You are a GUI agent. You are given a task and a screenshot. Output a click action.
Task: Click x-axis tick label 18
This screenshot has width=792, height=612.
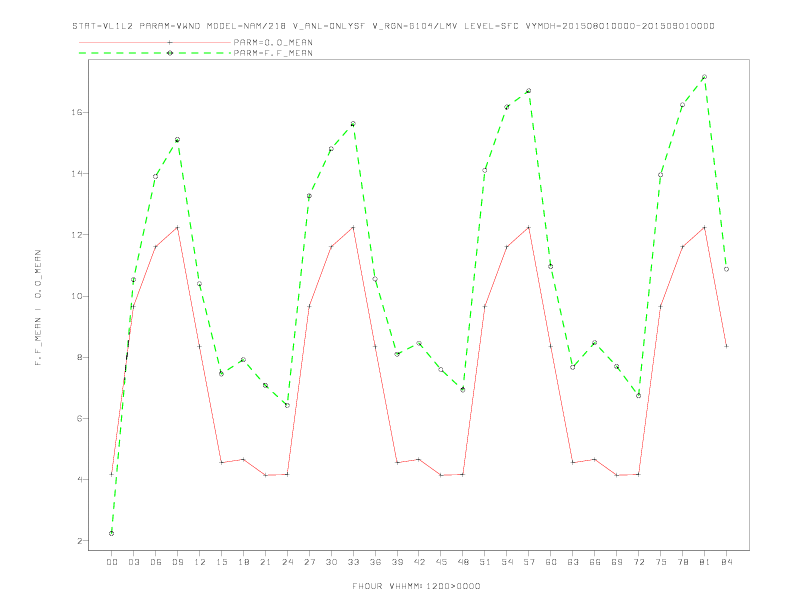243,562
